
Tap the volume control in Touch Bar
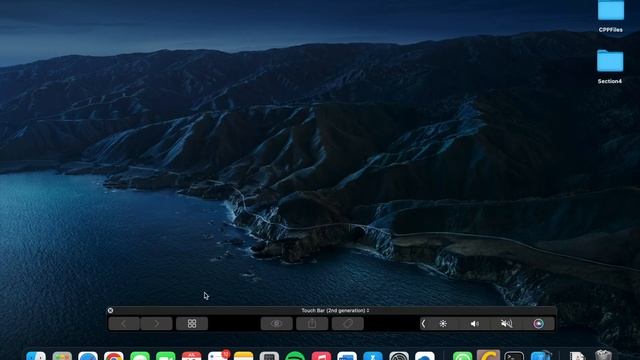click(474, 324)
